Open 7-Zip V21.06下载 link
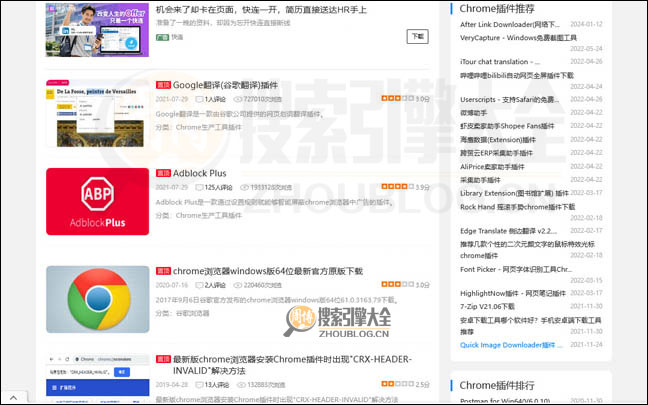This screenshot has width=648, height=405. 487,307
